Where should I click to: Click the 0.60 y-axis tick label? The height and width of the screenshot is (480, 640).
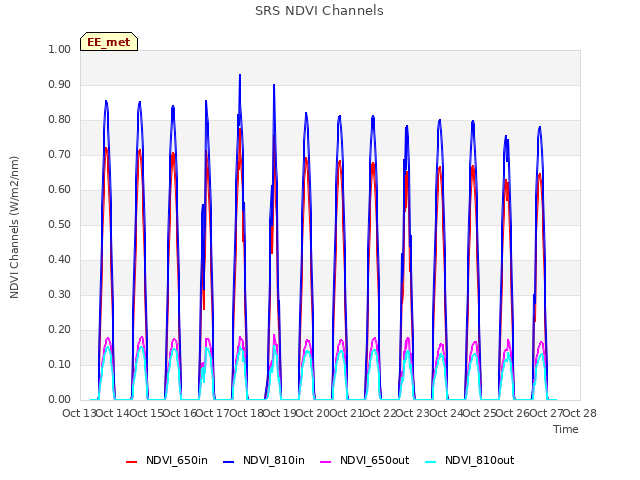pos(59,189)
